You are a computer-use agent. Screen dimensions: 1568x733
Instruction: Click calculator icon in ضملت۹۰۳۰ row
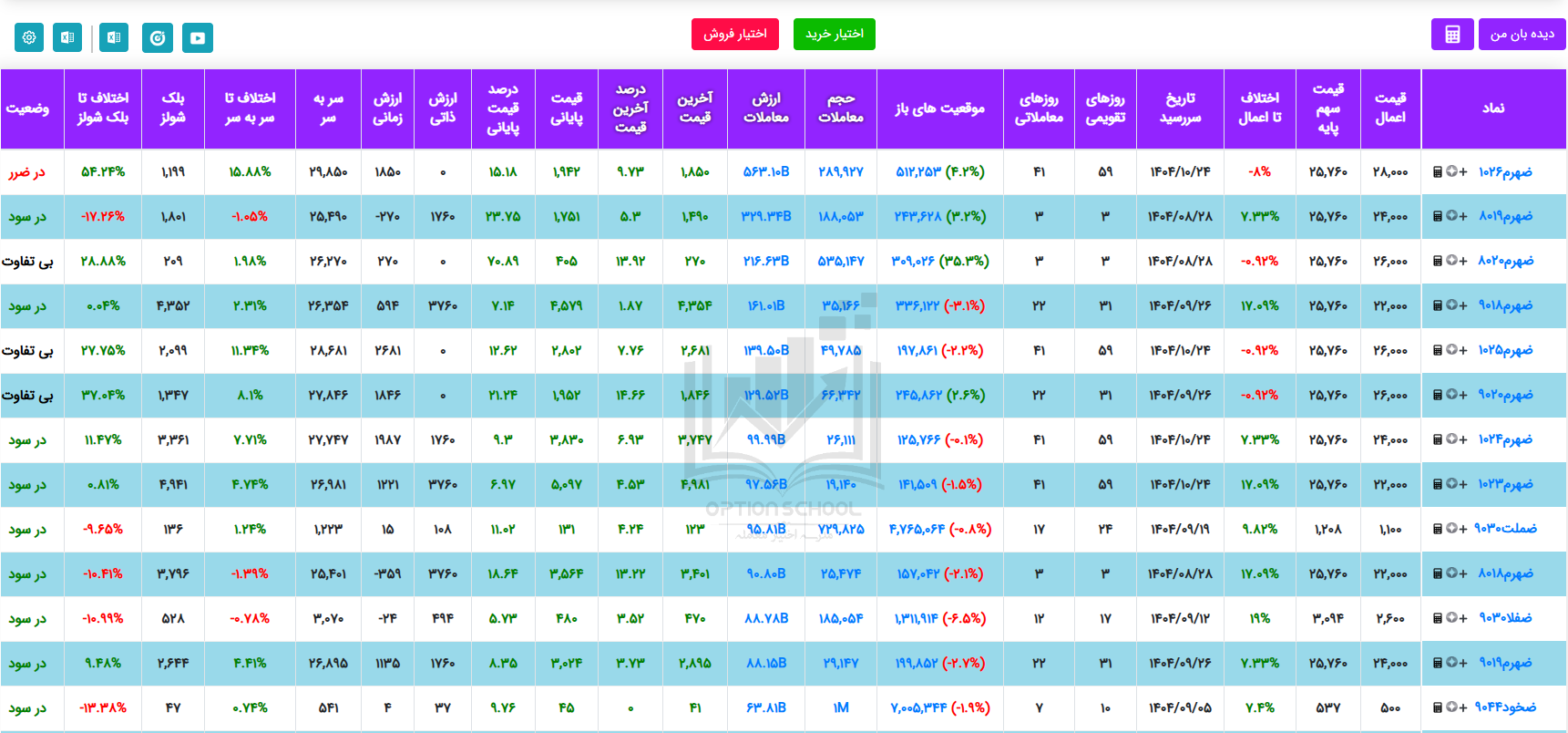(1438, 529)
